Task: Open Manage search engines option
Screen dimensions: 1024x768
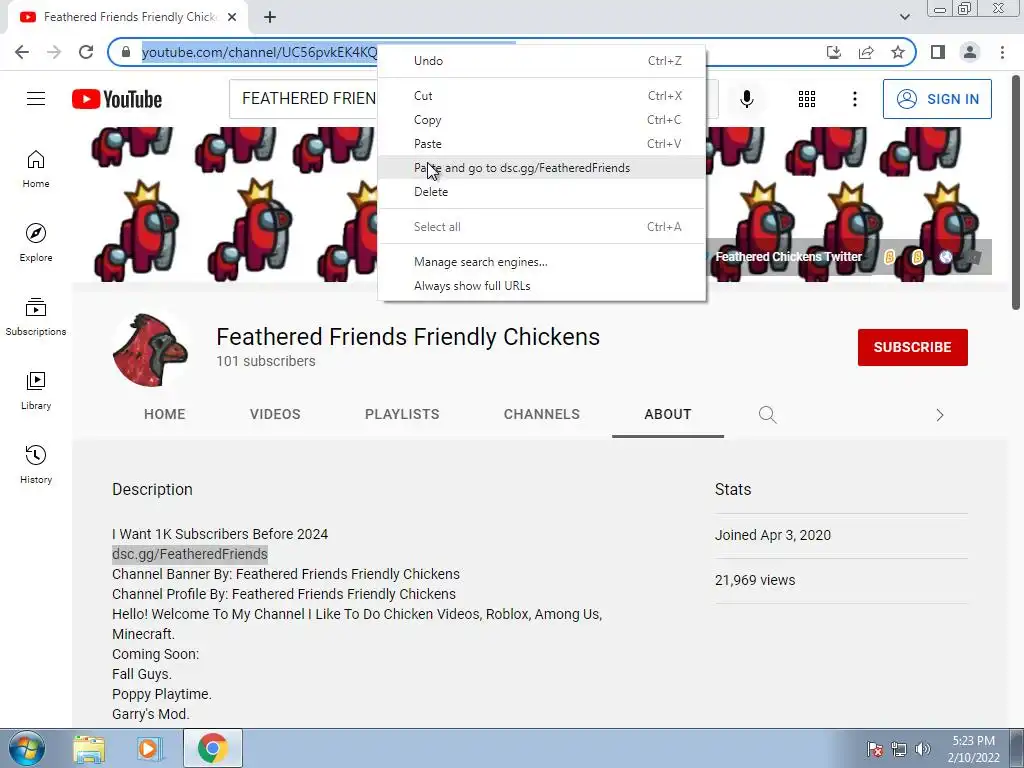Action: pyautogui.click(x=541, y=262)
